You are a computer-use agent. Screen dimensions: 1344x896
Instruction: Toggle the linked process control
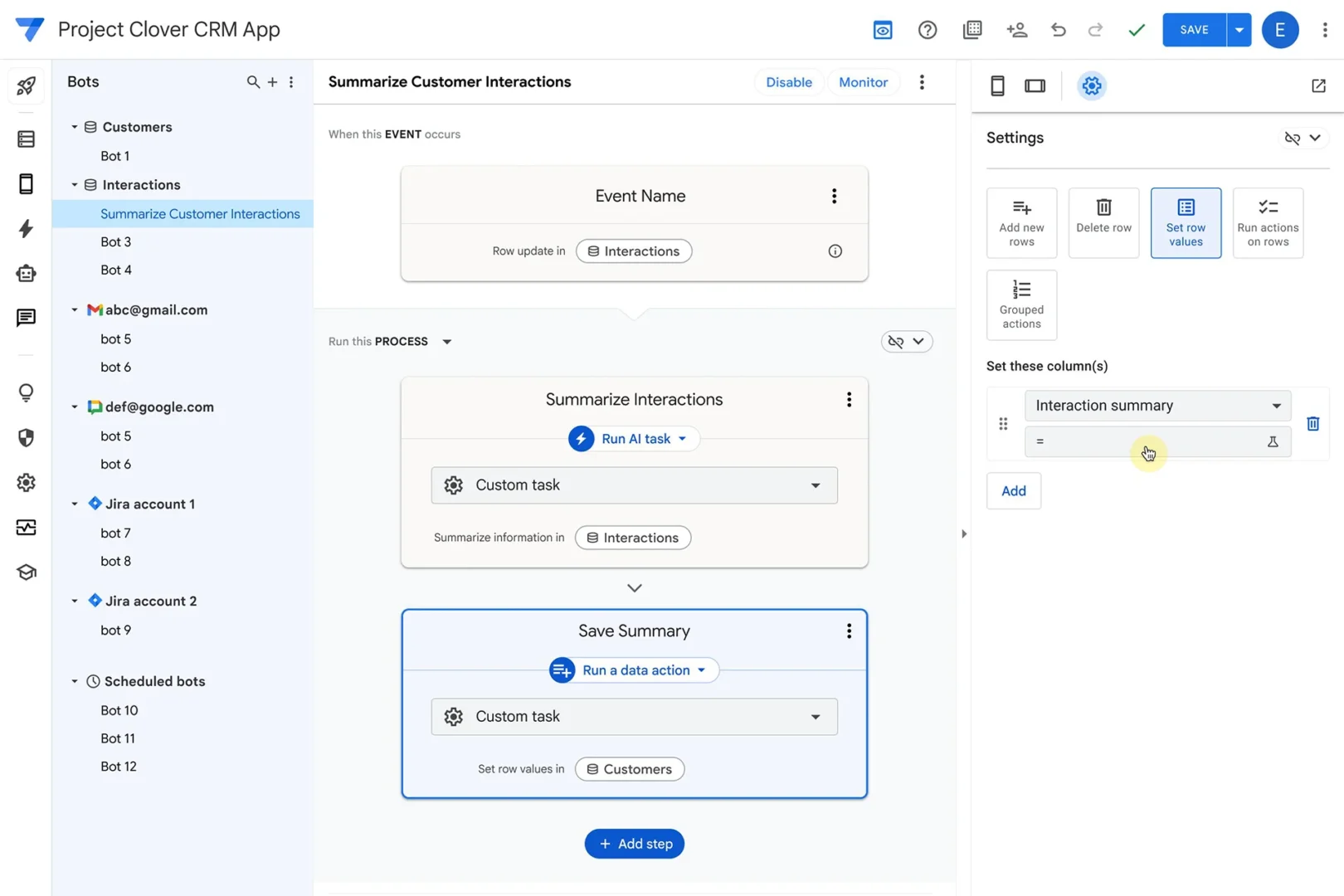(907, 342)
